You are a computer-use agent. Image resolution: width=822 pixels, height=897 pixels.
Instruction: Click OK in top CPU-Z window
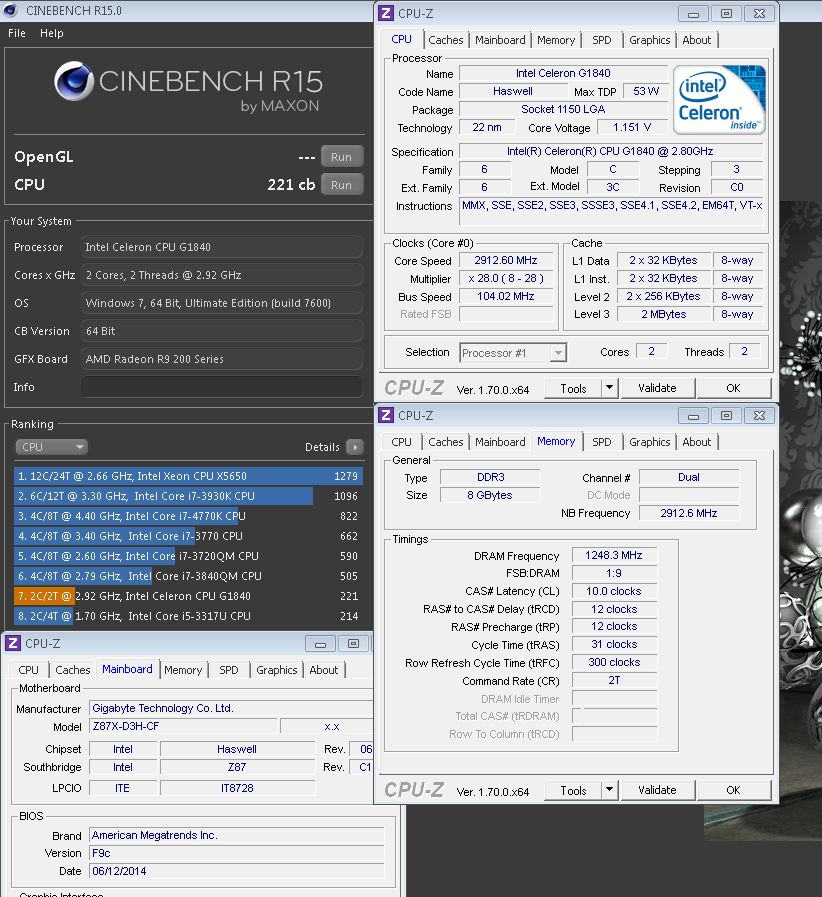point(733,388)
